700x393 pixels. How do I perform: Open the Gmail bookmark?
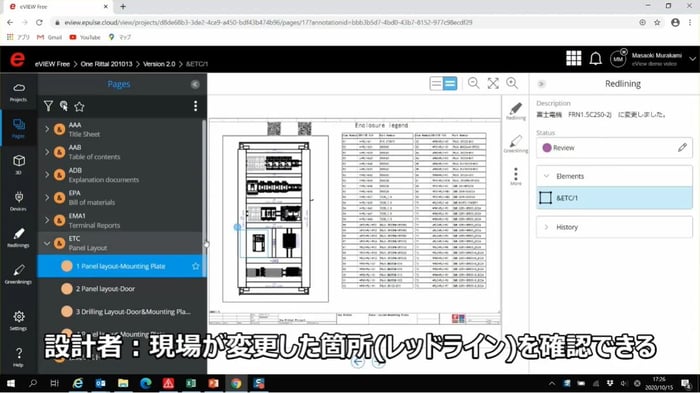(x=50, y=38)
